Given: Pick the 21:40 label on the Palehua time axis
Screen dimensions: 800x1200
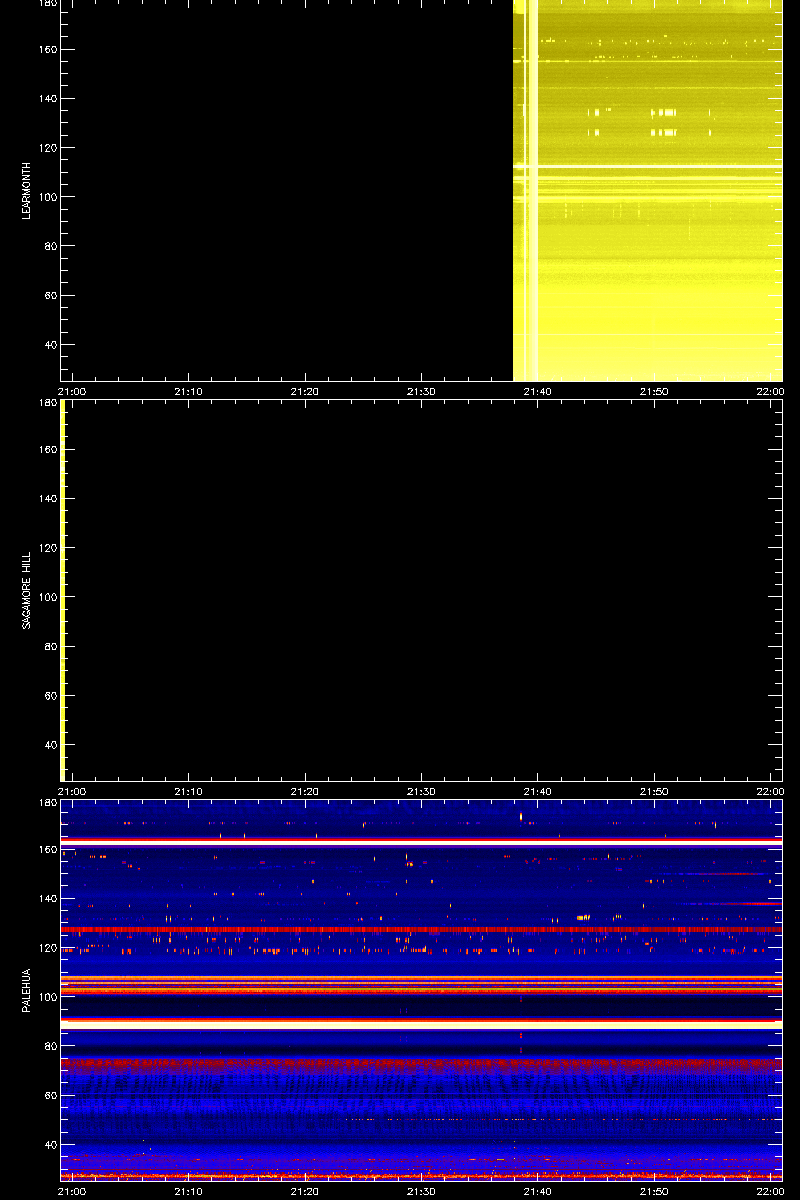Looking at the screenshot, I should click(x=538, y=1192).
